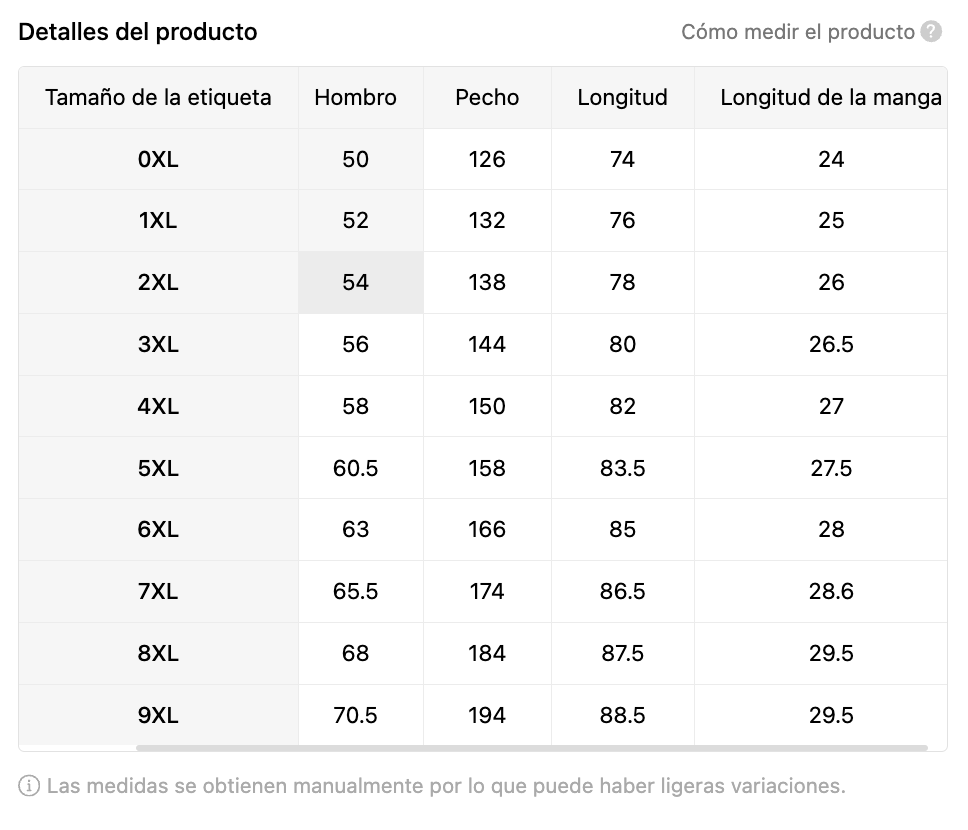Click the highlighted 54 shoulder cell
The width and height of the screenshot is (968, 830).
click(355, 283)
